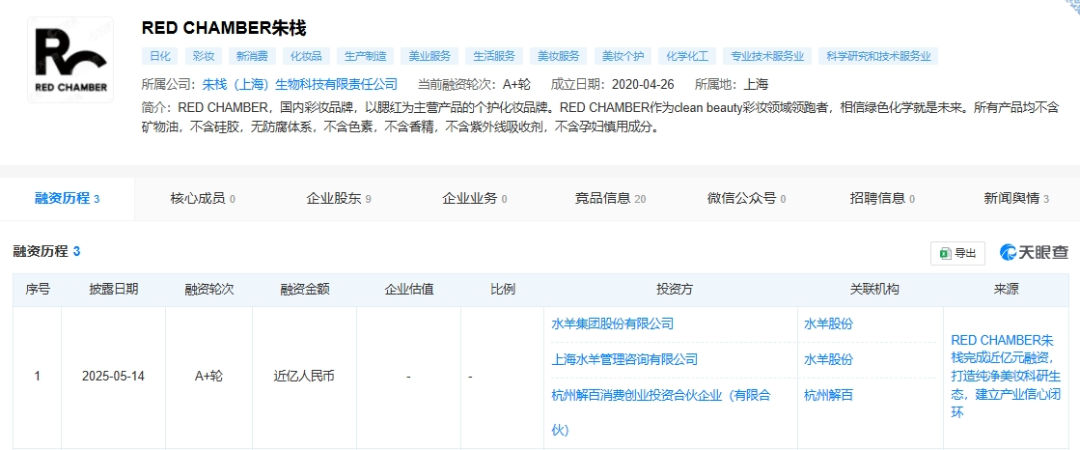Switch to the 企业股东 tab
Viewport: 1080px width, 450px height.
pyautogui.click(x=338, y=199)
